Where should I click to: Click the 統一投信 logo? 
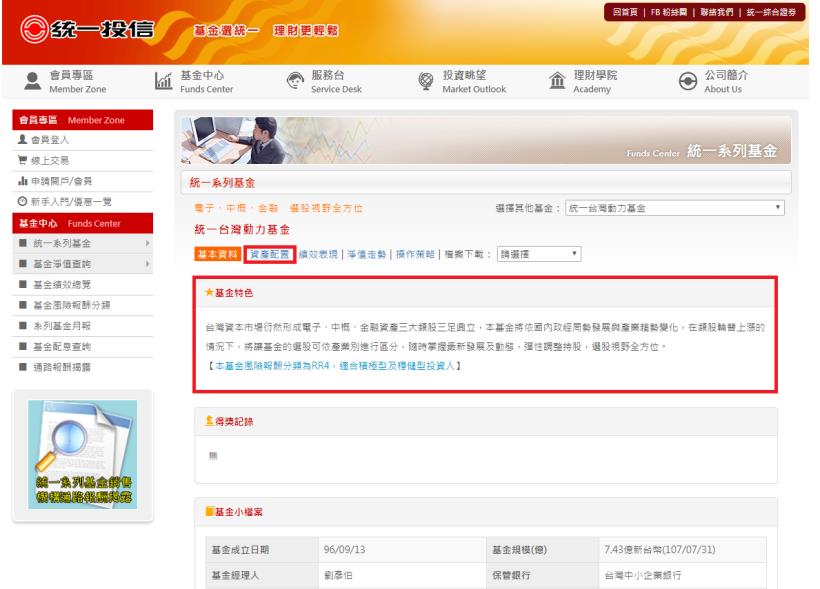click(x=88, y=30)
